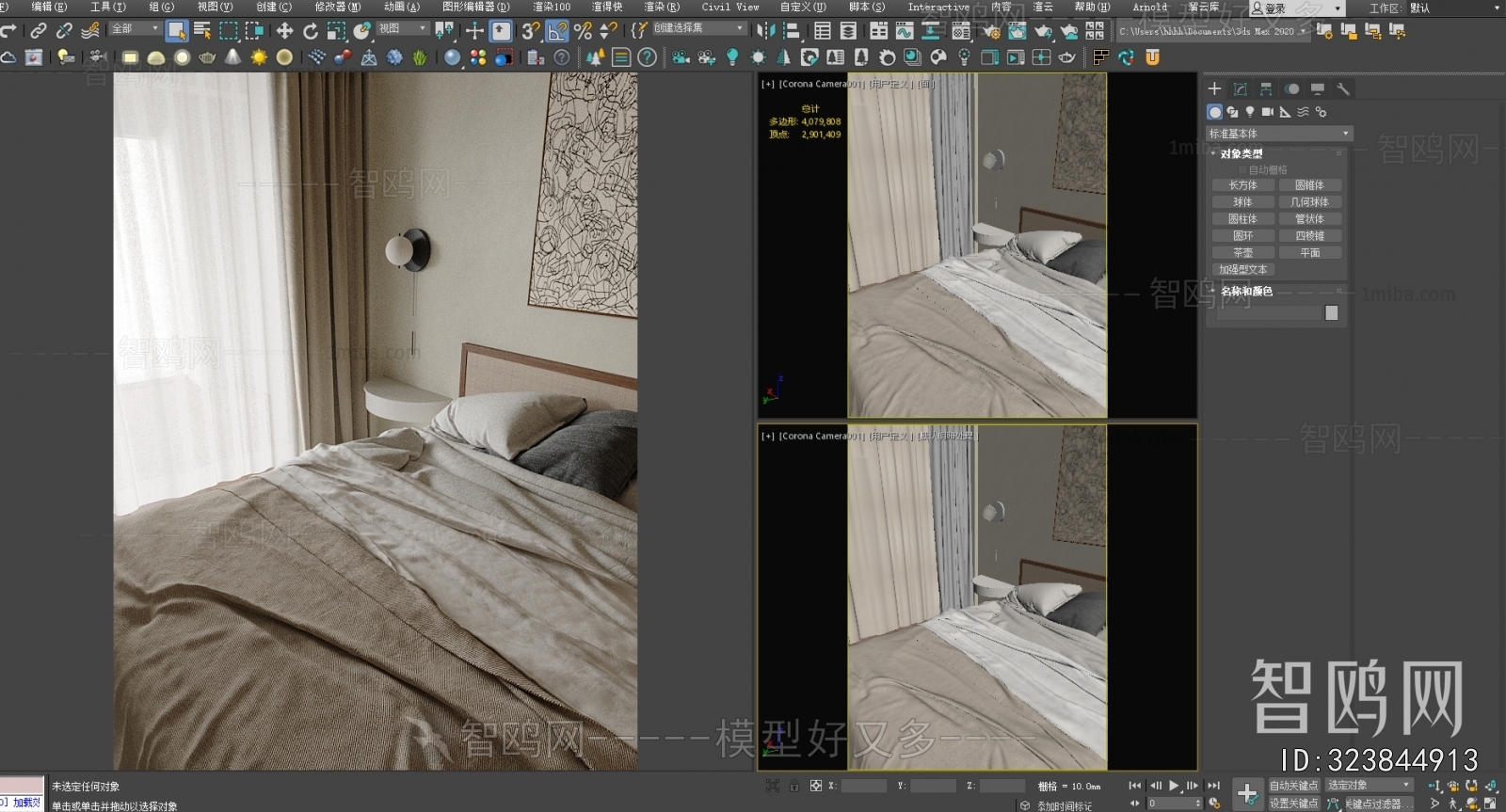Toggle the Angle Snap icon
This screenshot has height=812, width=1506.
pyautogui.click(x=557, y=31)
